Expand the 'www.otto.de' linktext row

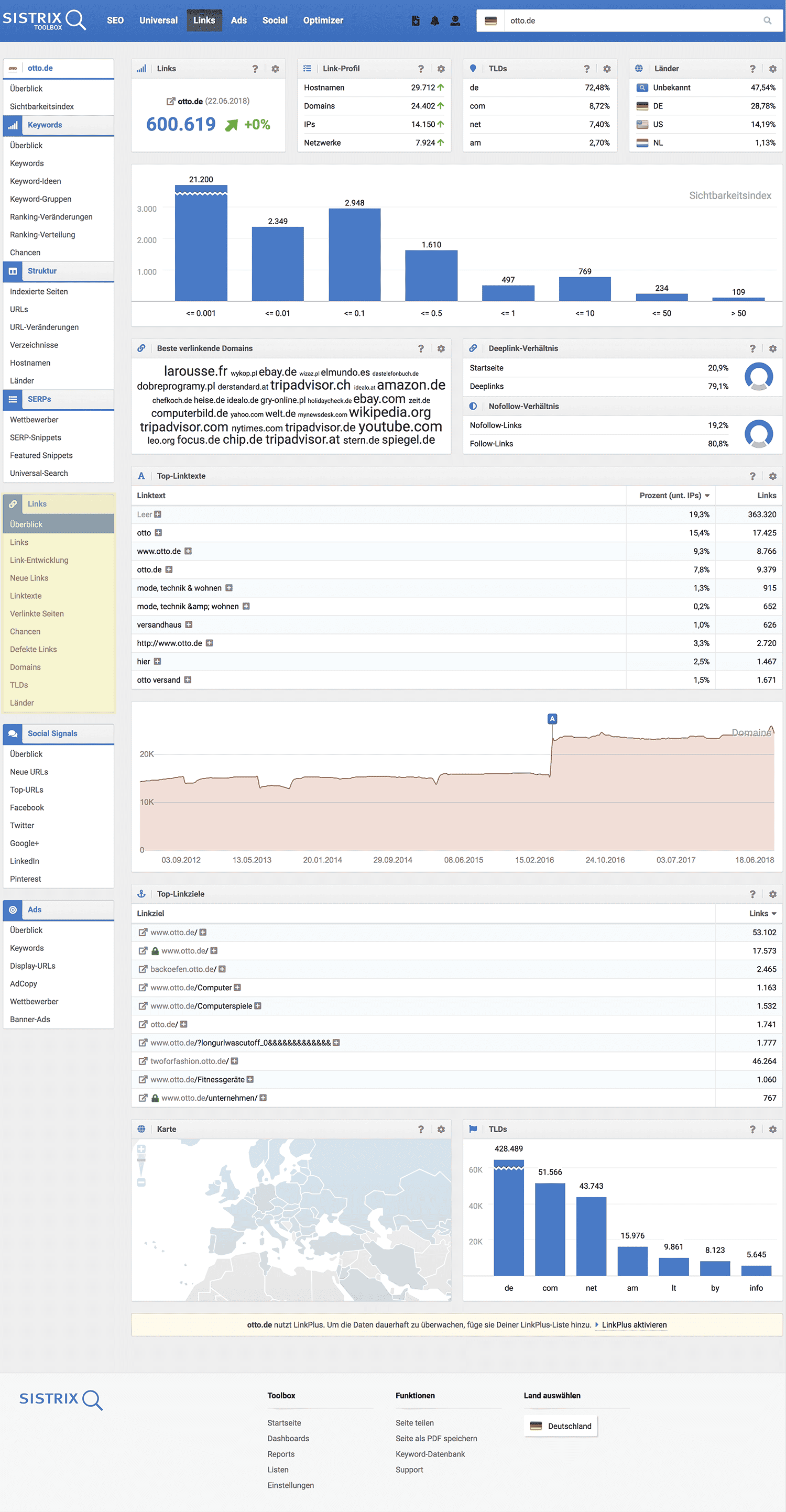click(189, 551)
